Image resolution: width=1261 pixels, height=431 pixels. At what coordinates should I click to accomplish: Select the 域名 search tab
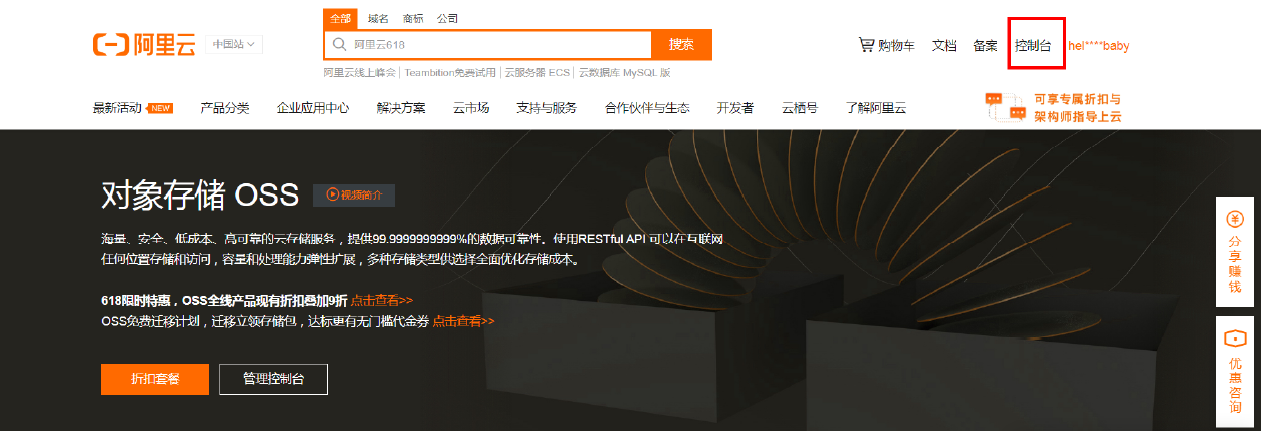378,19
